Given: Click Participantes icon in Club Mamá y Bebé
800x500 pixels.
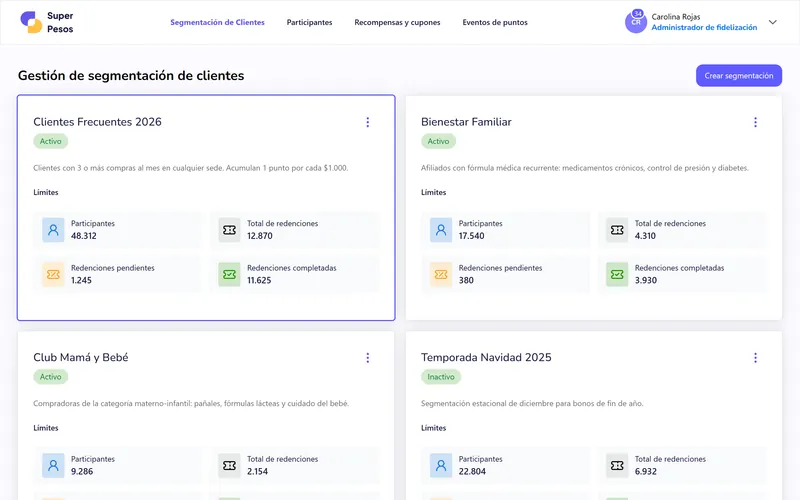Looking at the screenshot, I should tap(53, 465).
